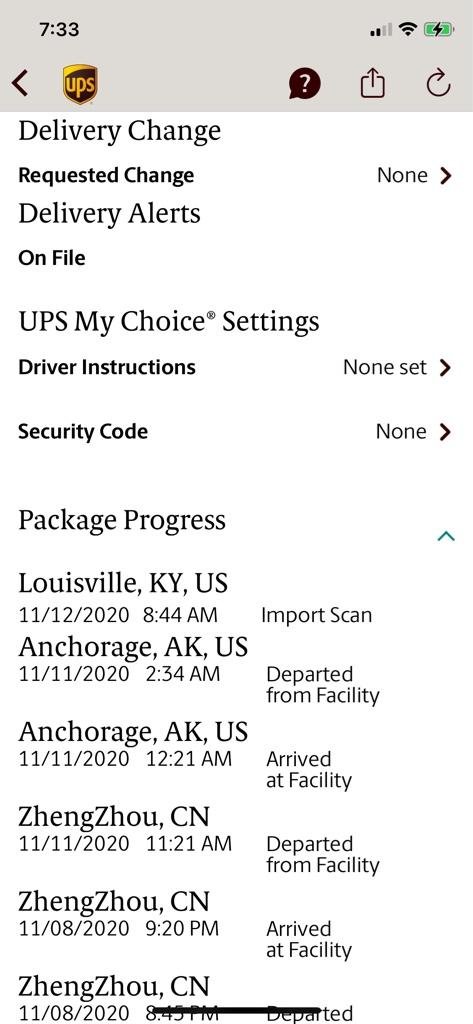Tap the share icon

pyautogui.click(x=373, y=83)
